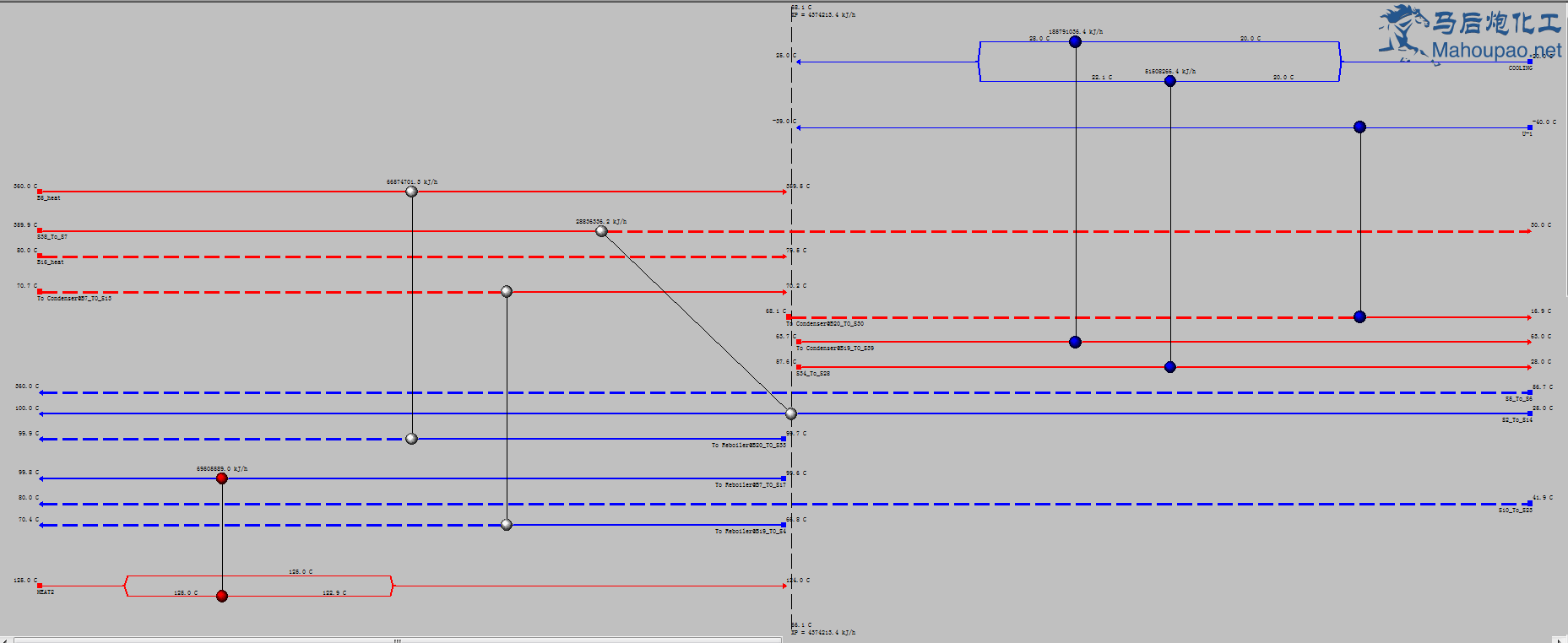The width and height of the screenshot is (1568, 643).
Task: Select blue node on To Condenser@S20_TO_S30 stream
Action: (x=1359, y=316)
